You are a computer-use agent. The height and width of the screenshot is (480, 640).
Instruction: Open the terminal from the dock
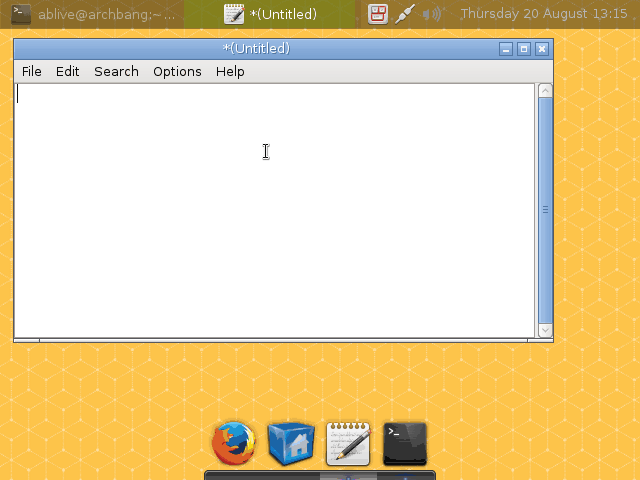tap(405, 444)
